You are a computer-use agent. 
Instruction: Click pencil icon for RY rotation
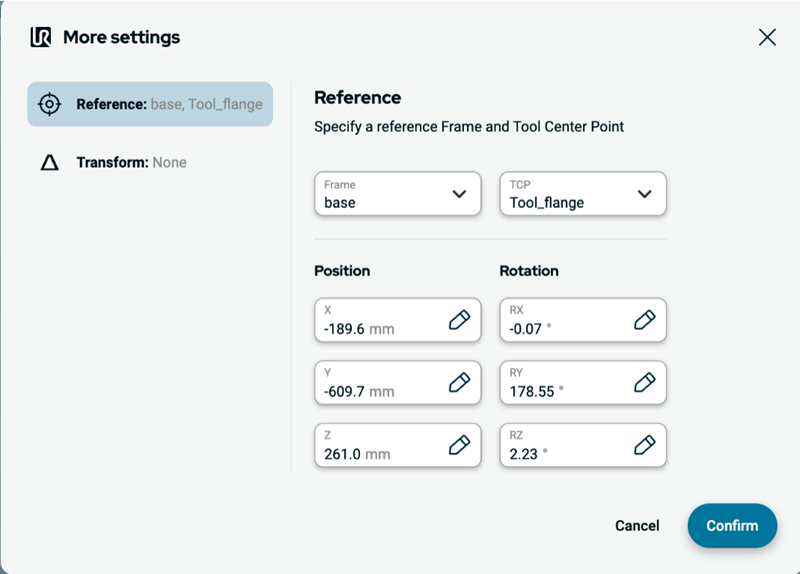pyautogui.click(x=645, y=382)
